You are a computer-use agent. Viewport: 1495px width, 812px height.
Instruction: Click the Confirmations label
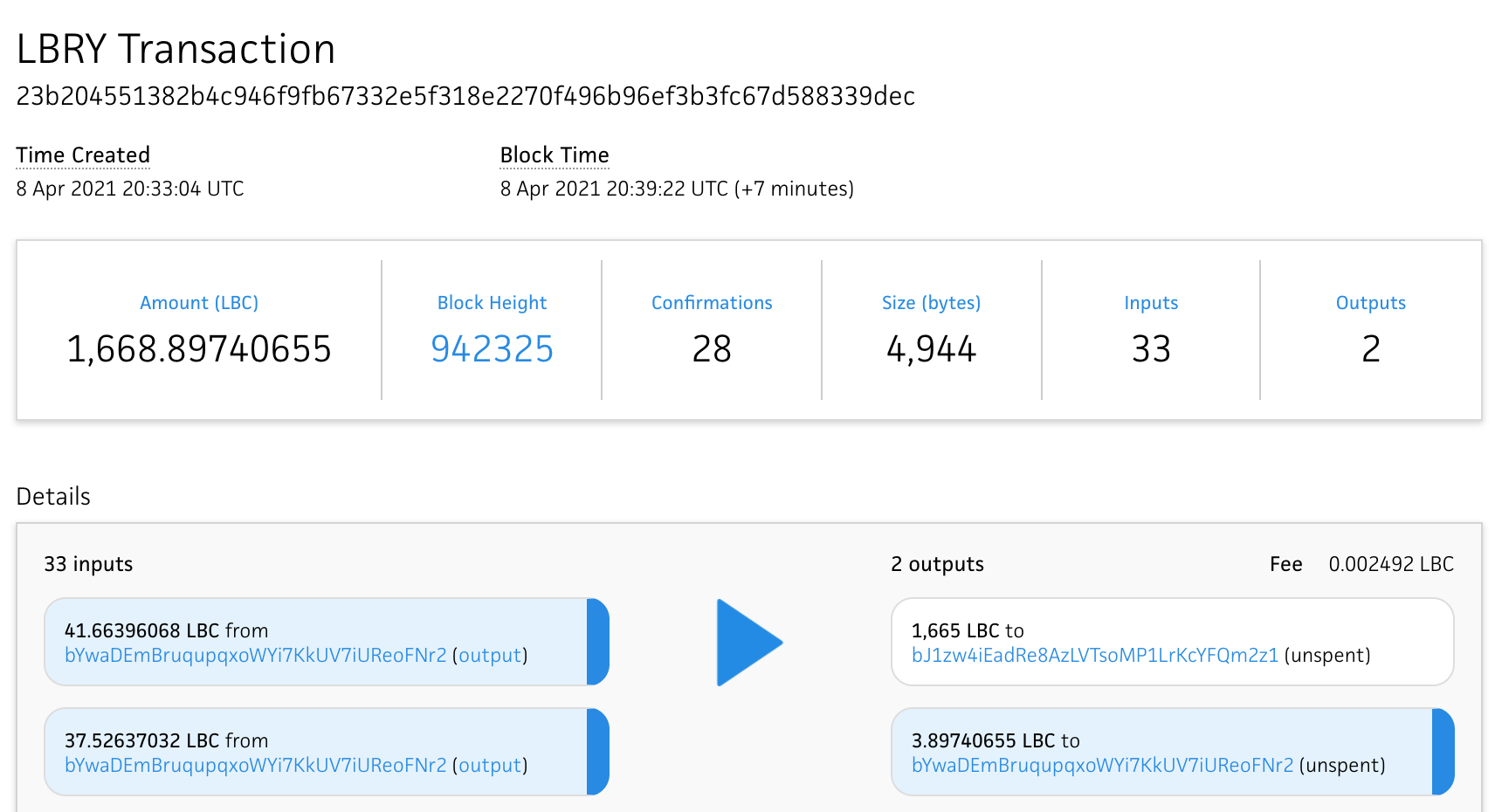[x=712, y=303]
